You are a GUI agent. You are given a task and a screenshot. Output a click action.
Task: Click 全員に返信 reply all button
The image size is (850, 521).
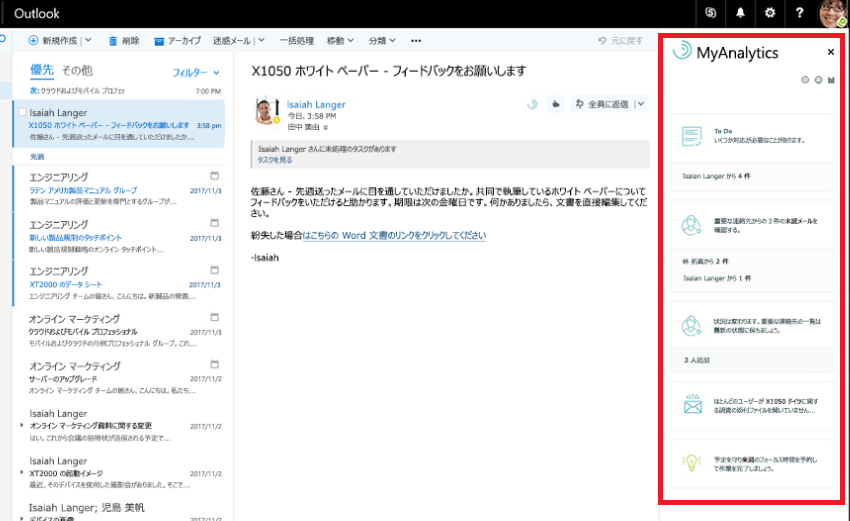602,104
